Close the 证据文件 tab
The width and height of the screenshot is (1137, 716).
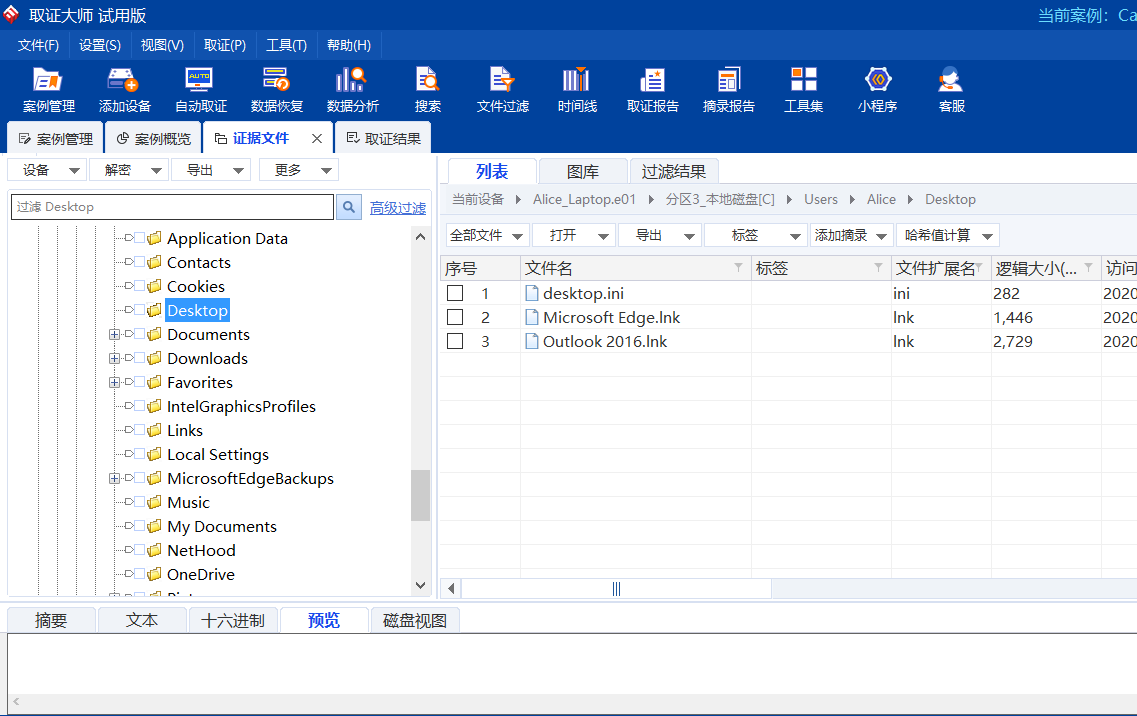coord(317,139)
